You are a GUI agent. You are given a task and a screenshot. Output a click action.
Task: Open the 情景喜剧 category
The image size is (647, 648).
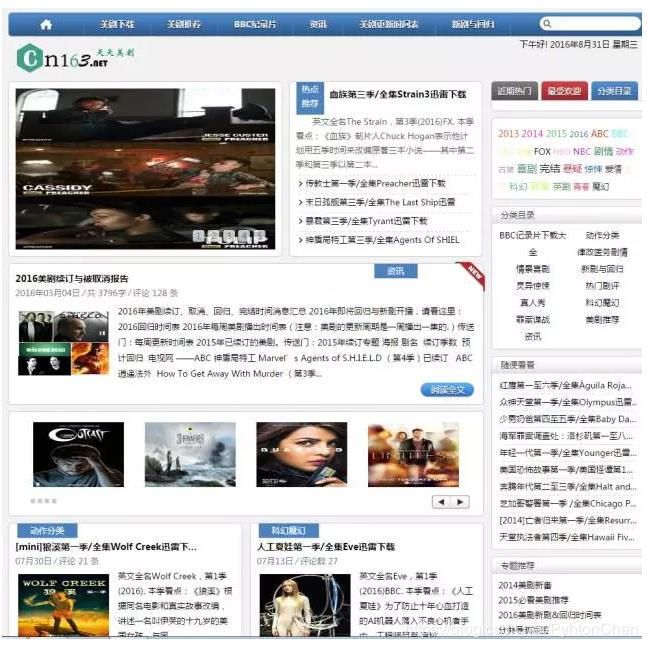(533, 269)
